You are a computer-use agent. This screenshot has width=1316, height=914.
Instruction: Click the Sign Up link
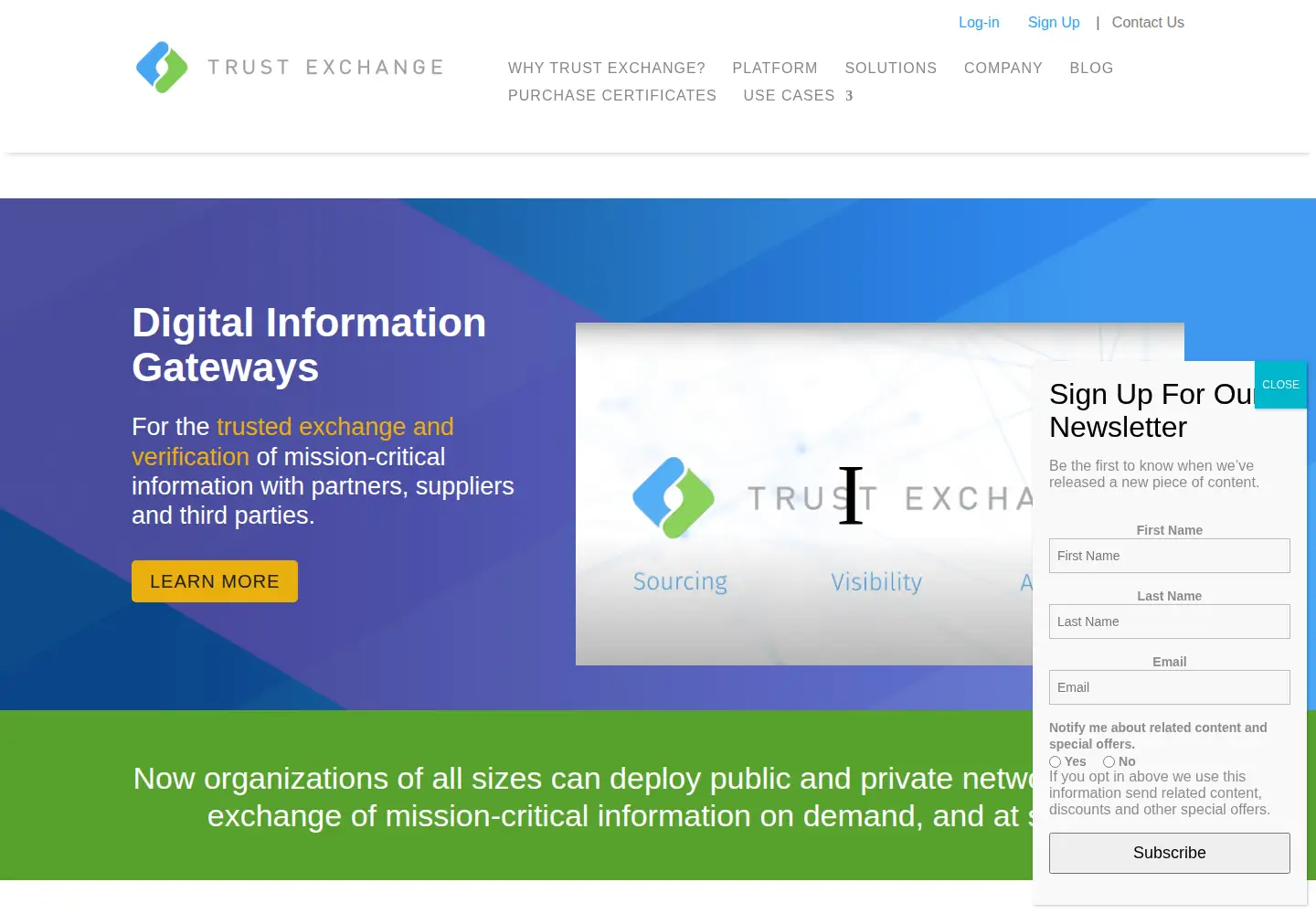point(1054,22)
